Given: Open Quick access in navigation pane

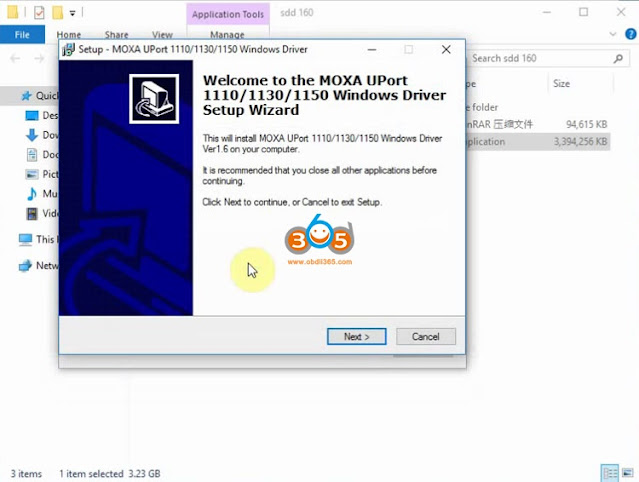Looking at the screenshot, I should [40, 96].
